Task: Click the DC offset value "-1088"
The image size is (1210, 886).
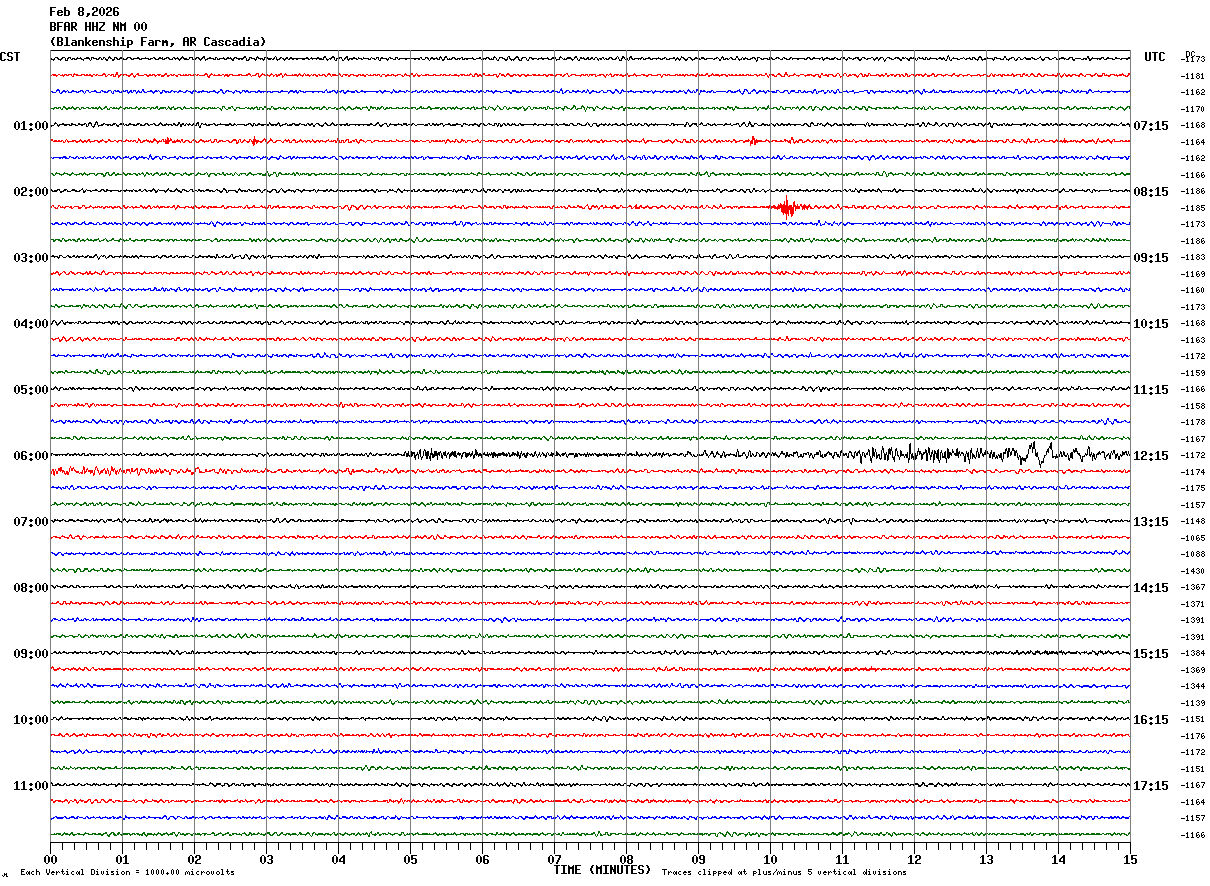Action: tap(1193, 554)
